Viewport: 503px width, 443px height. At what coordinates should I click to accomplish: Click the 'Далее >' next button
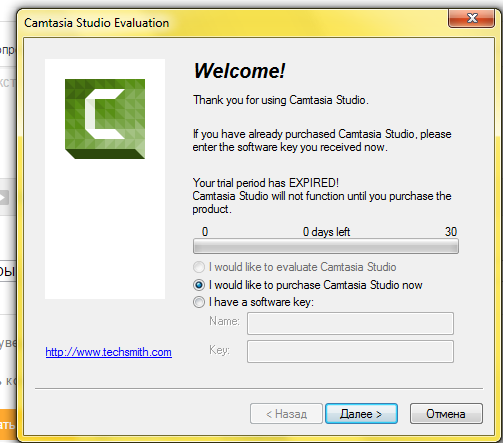coord(361,414)
